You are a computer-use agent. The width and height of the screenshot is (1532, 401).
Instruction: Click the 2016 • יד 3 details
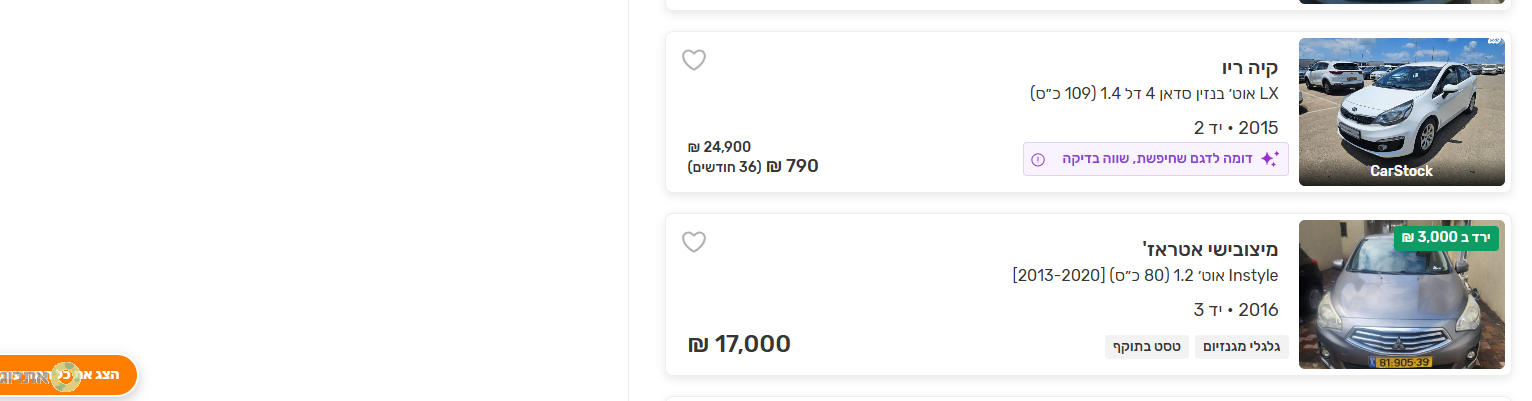point(1236,310)
